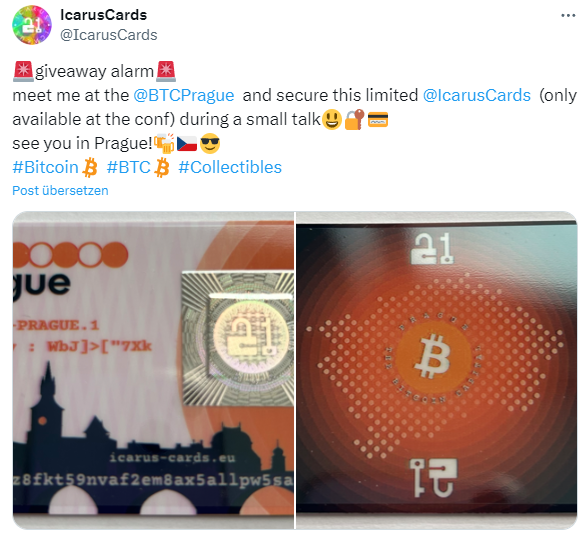Open the left card photo with Prague skyline

[x=153, y=370]
